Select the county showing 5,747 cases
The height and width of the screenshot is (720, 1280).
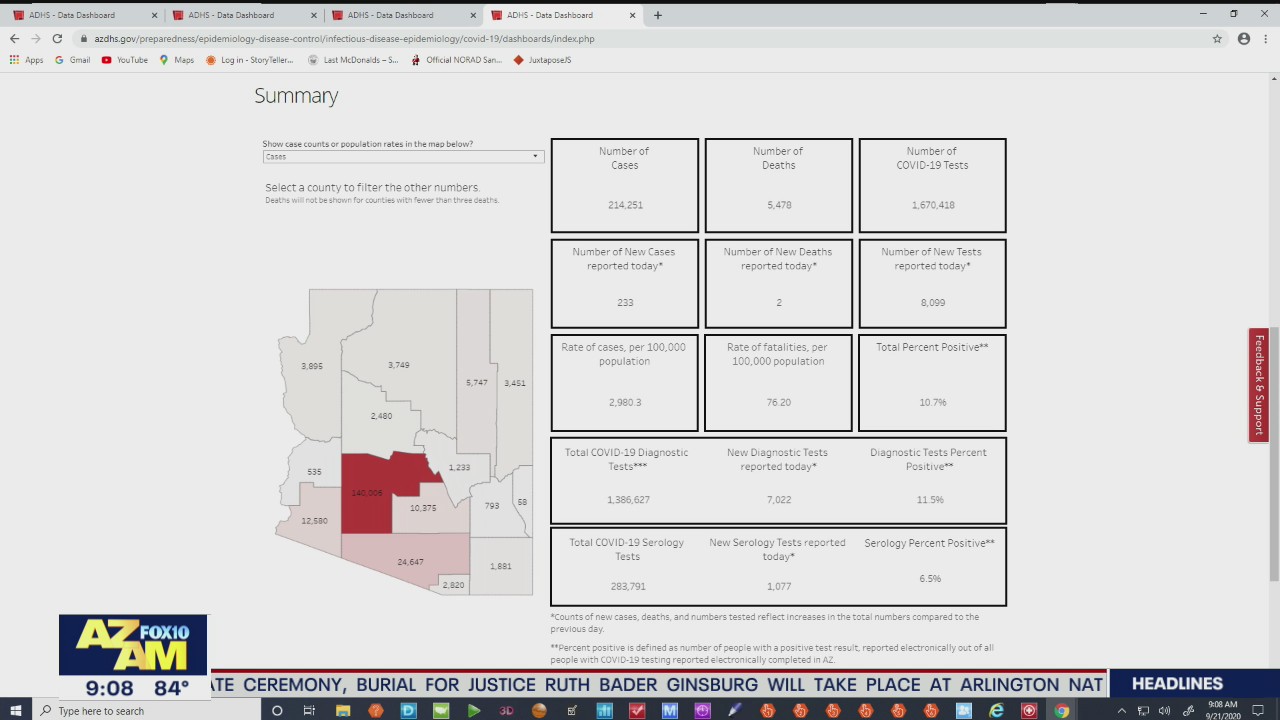point(477,382)
